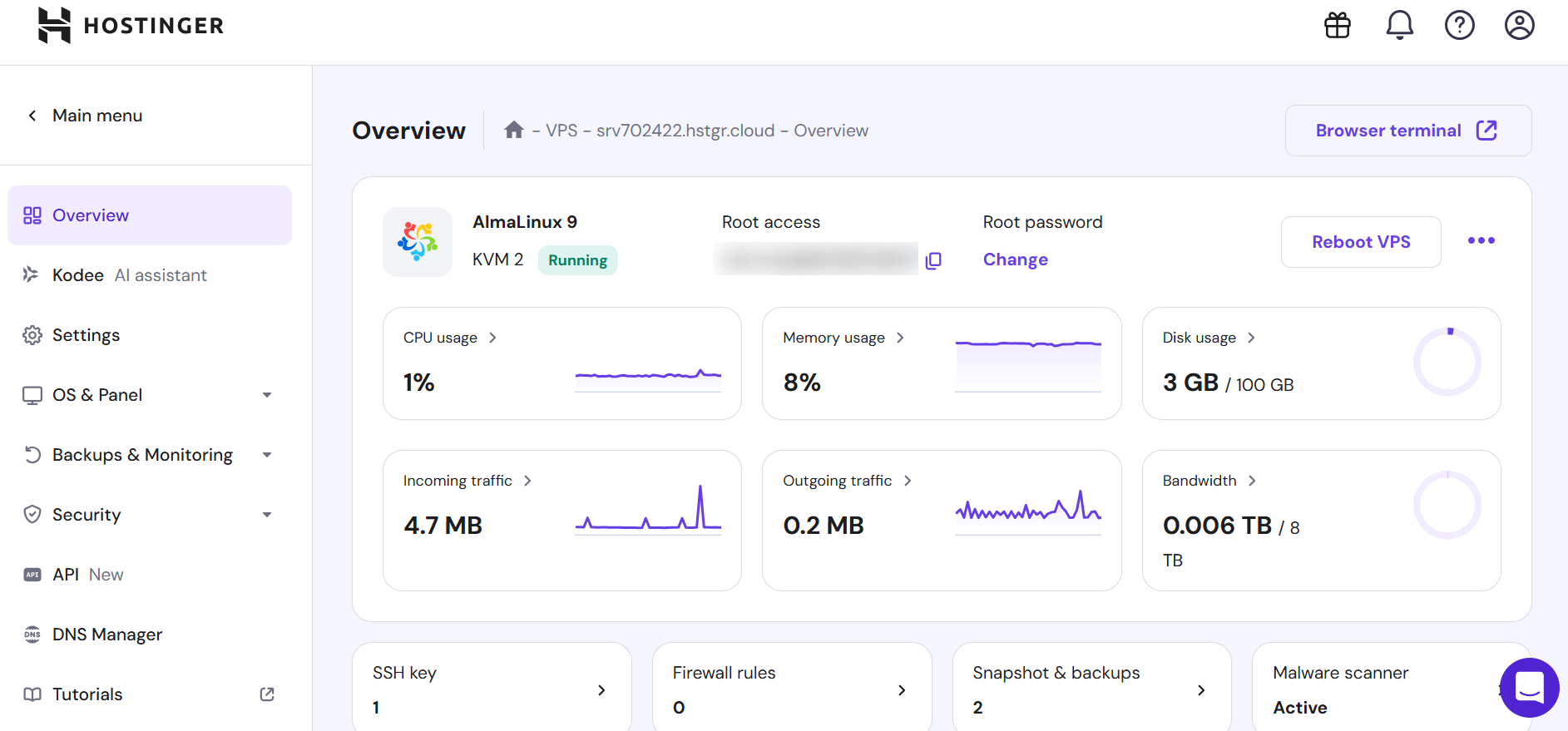Open Incoming traffic details chevron
This screenshot has height=731, width=1568.
pos(527,481)
